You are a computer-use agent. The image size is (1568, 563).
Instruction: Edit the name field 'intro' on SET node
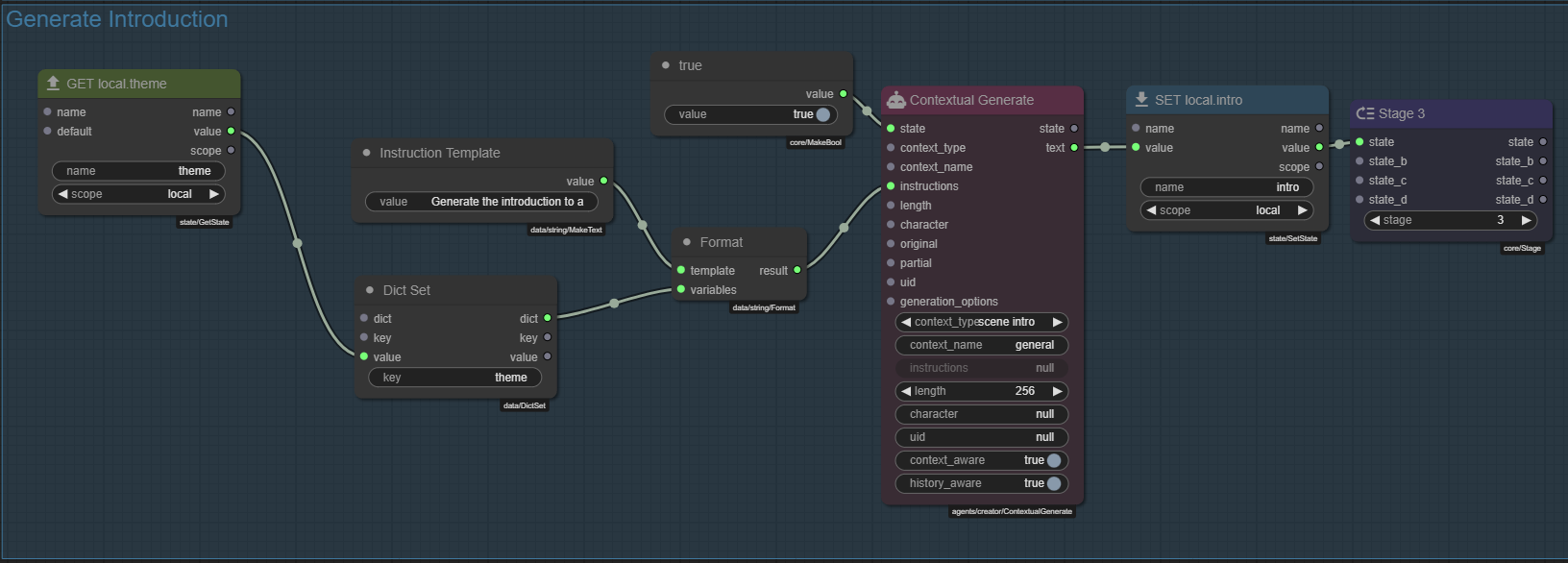point(1227,187)
